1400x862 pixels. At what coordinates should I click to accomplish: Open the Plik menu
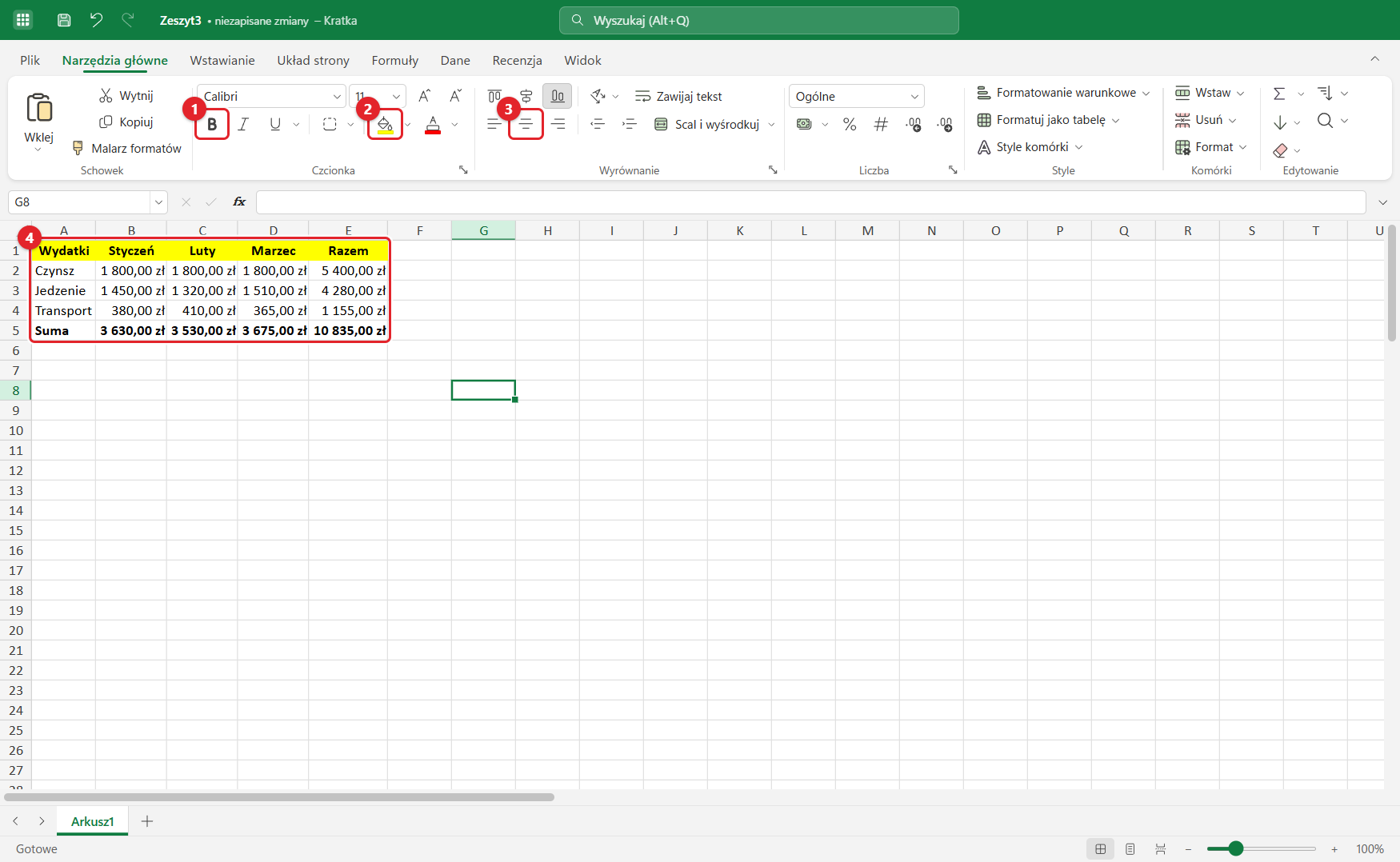point(30,60)
